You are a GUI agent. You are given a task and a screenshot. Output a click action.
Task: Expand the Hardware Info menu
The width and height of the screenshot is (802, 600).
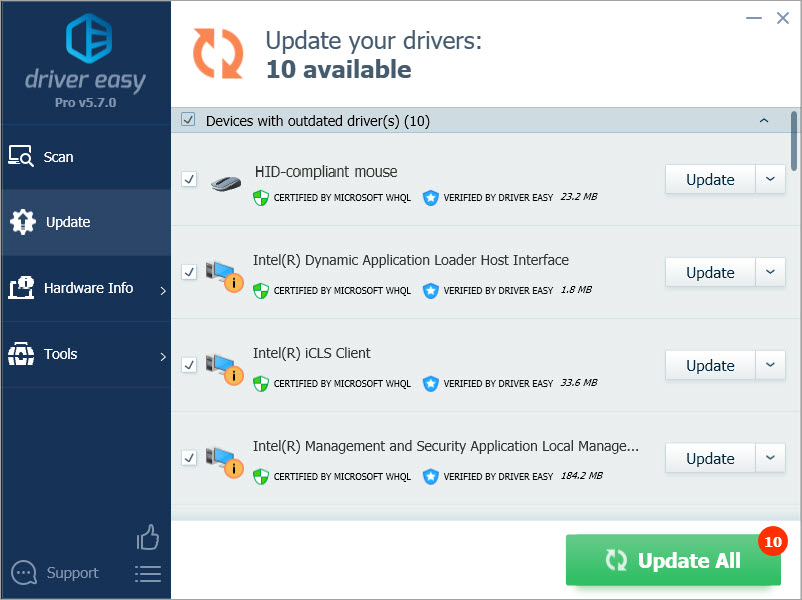pyautogui.click(x=86, y=288)
